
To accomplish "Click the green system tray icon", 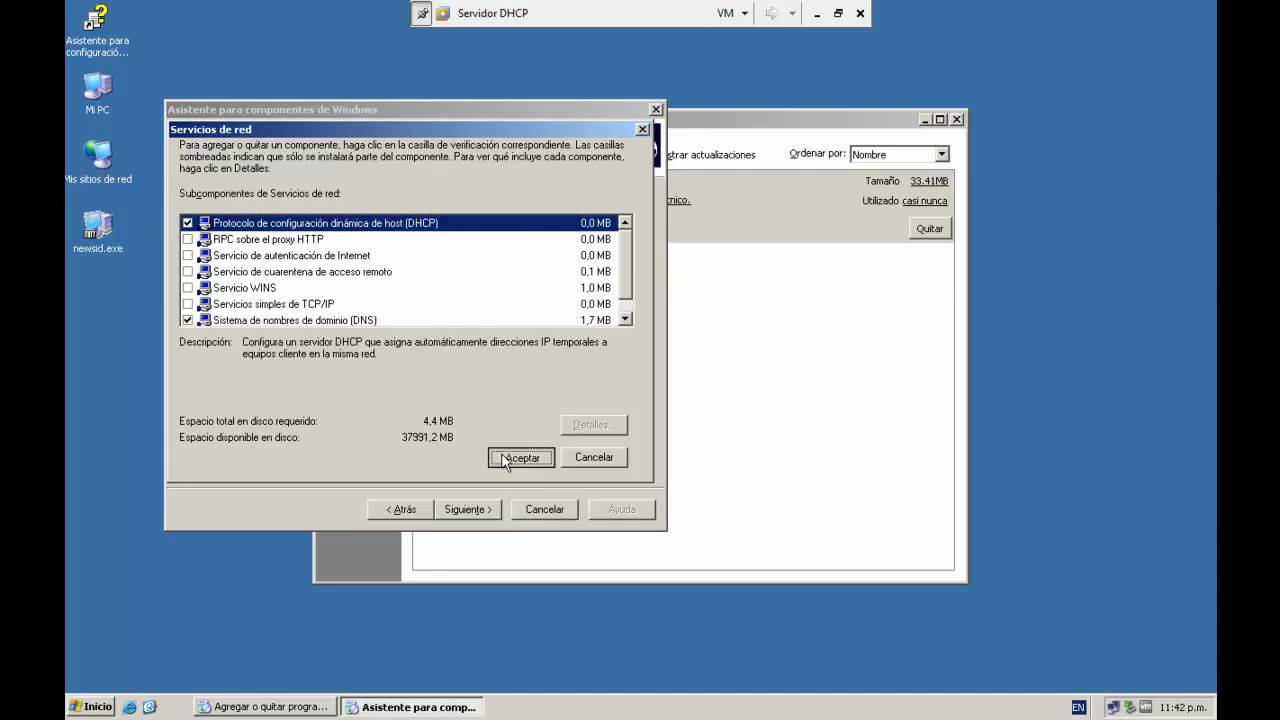I will 1130,707.
